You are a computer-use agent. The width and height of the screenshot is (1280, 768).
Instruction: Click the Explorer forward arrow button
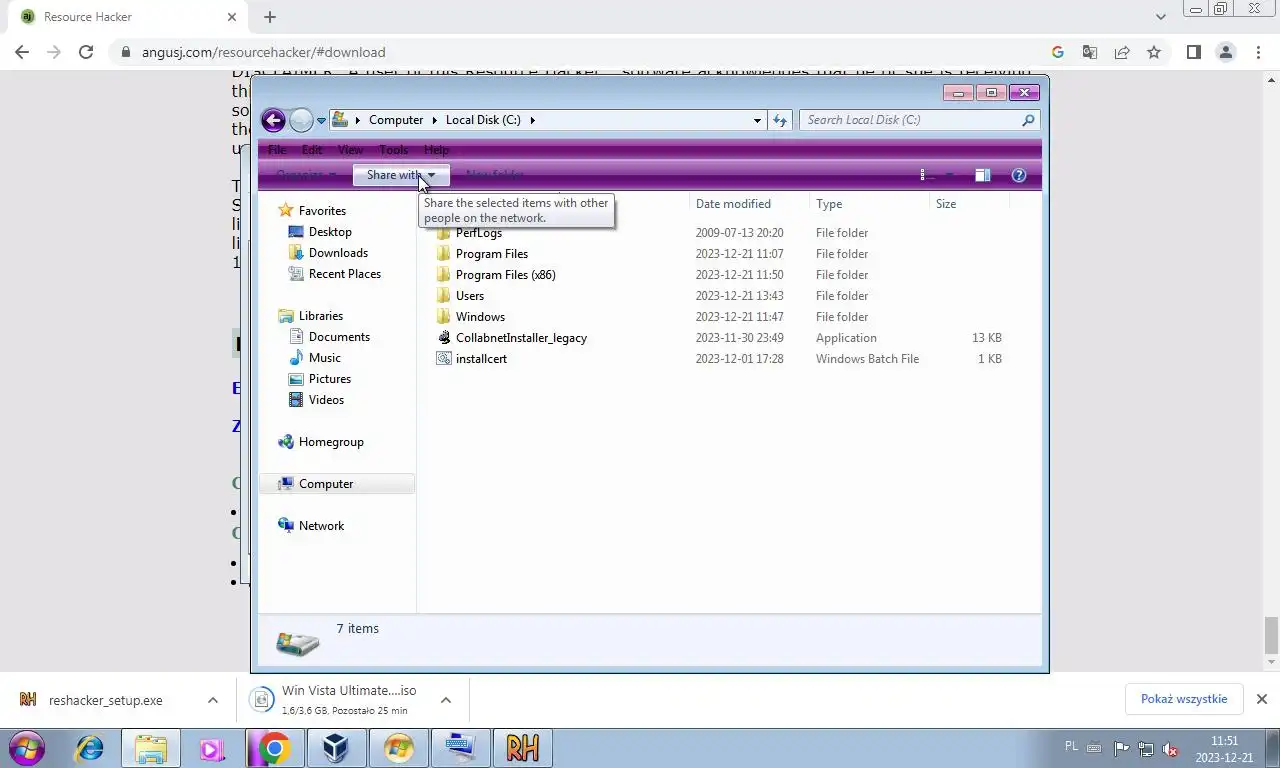click(301, 120)
